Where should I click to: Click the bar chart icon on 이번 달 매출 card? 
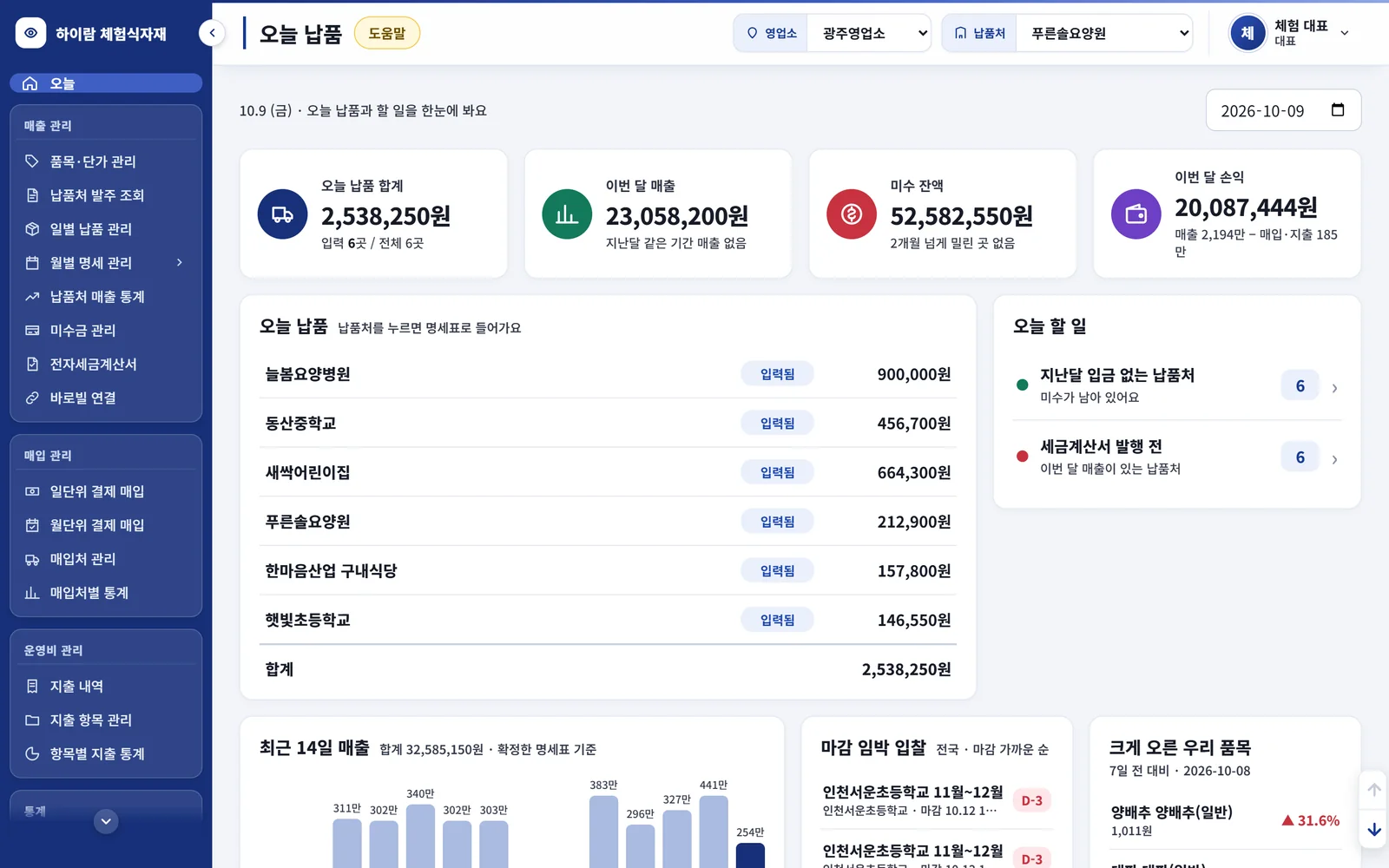coord(567,214)
